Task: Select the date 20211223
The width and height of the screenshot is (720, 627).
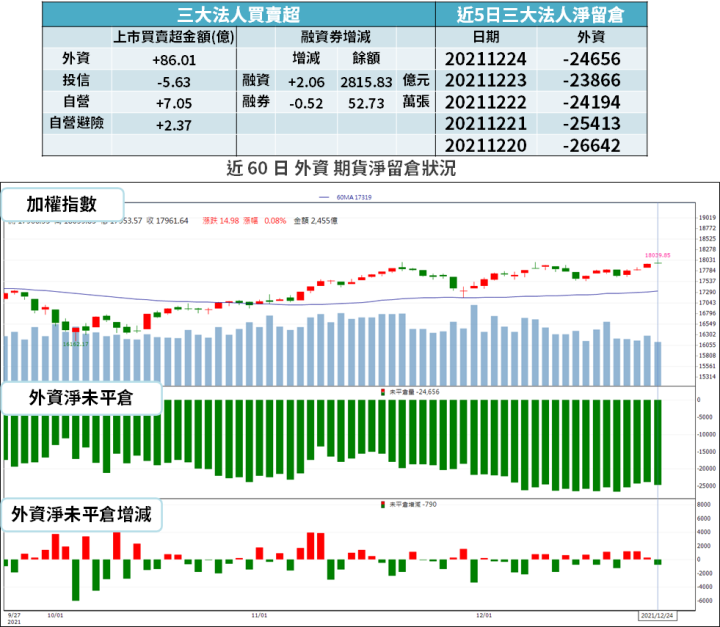Action: click(x=486, y=80)
